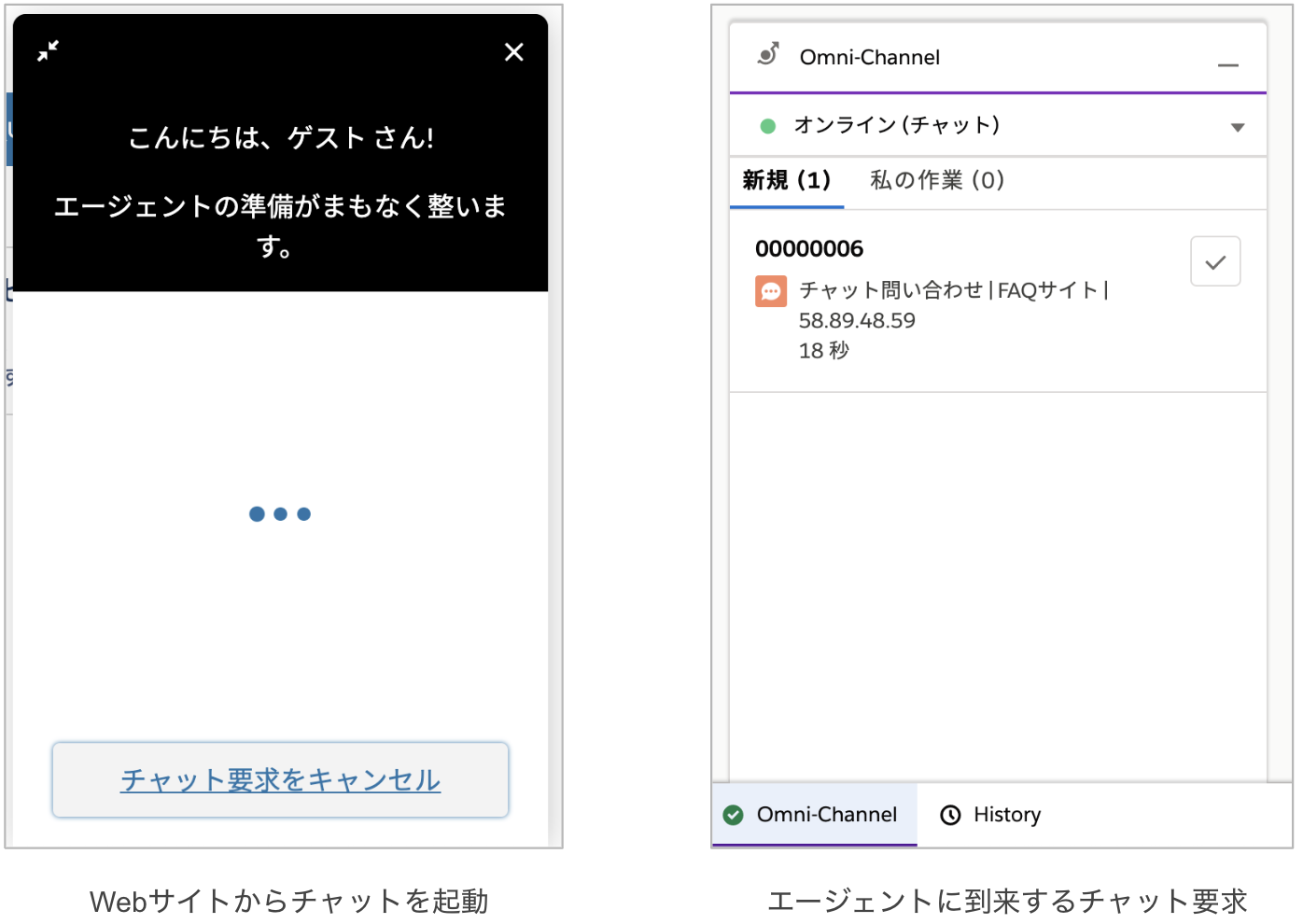
Task: Click the green online status indicator dot
Action: point(768,126)
